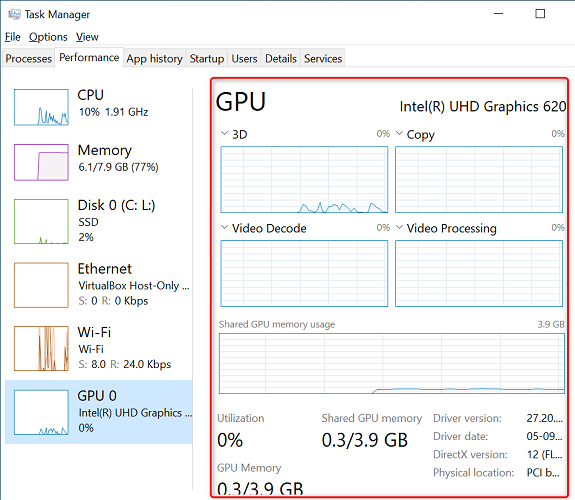Click the GPU 0 mini graph thumbnail

41,412
